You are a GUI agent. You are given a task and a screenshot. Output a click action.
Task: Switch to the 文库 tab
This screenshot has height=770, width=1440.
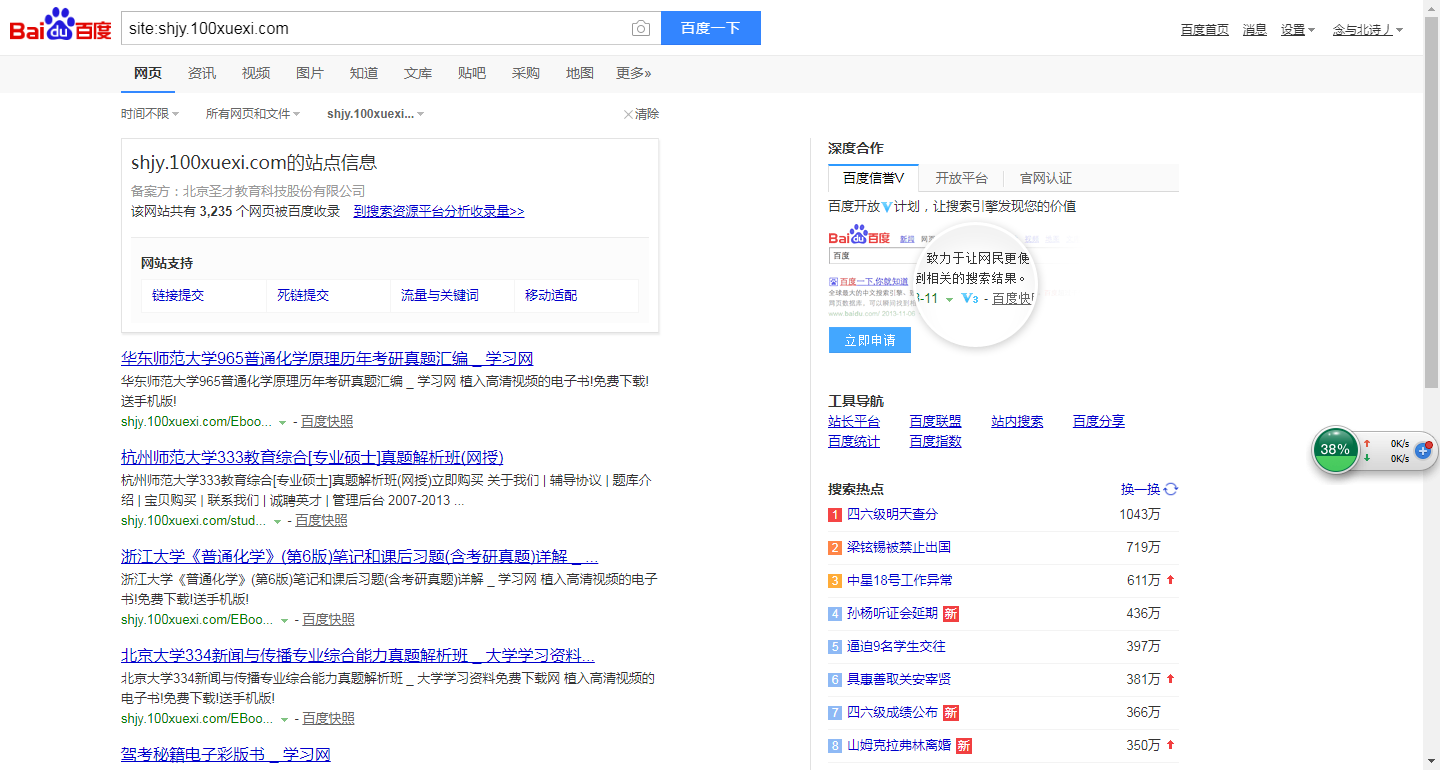[418, 73]
